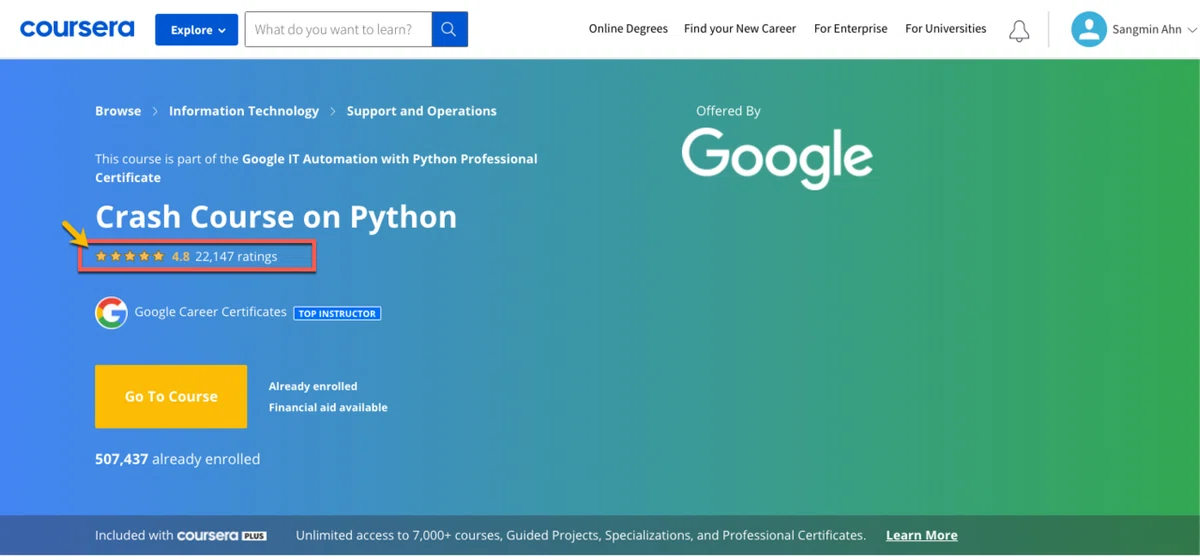Click the 507,437 already enrolled text

point(178,459)
